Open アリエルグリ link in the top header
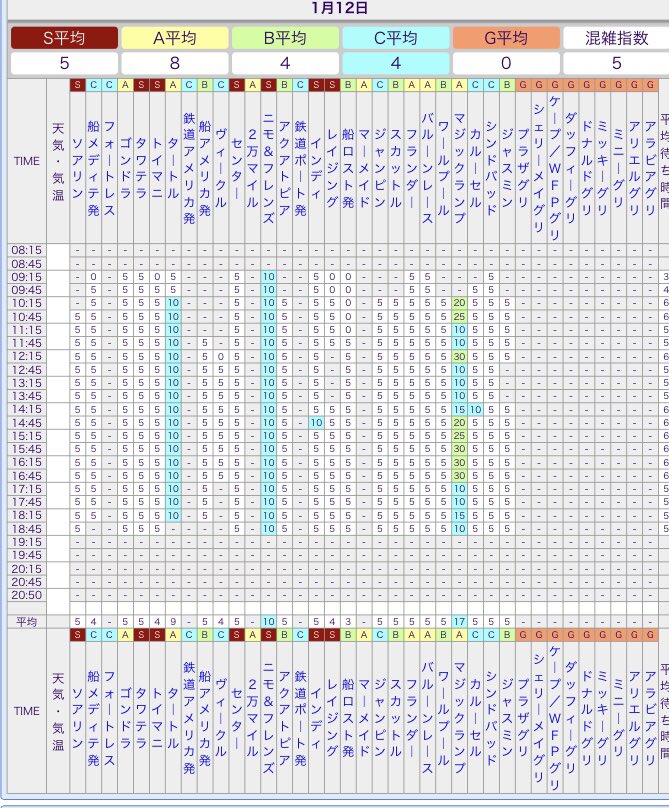This screenshot has height=808, width=669. coord(634,168)
